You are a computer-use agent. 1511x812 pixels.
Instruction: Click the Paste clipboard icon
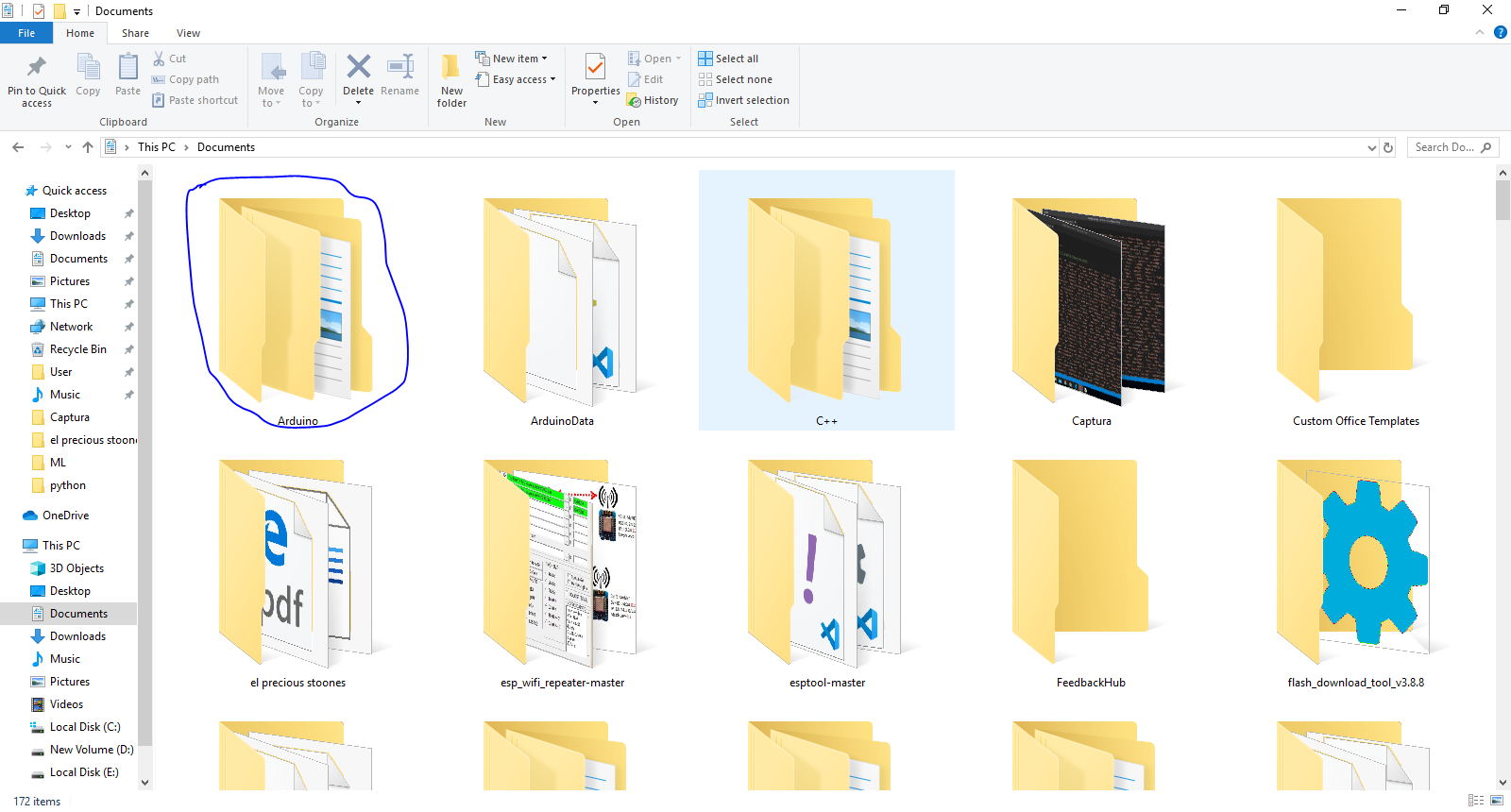click(x=127, y=68)
